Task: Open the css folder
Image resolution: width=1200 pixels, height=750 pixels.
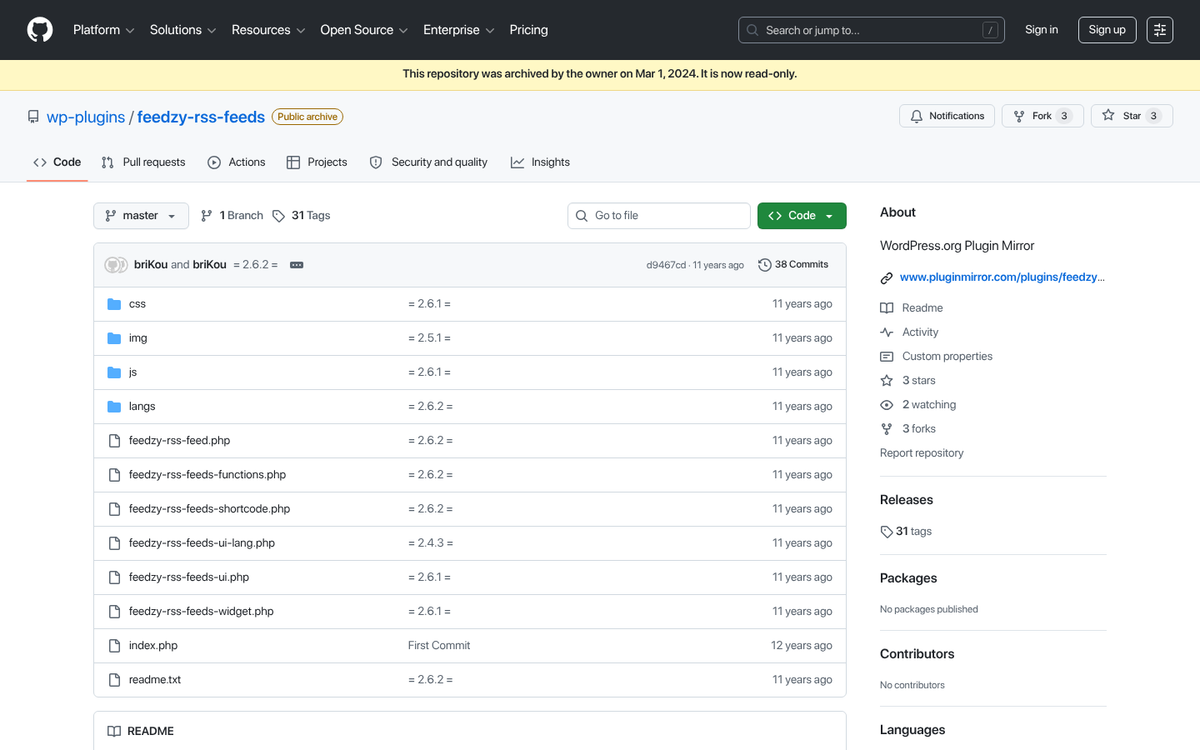Action: [137, 304]
